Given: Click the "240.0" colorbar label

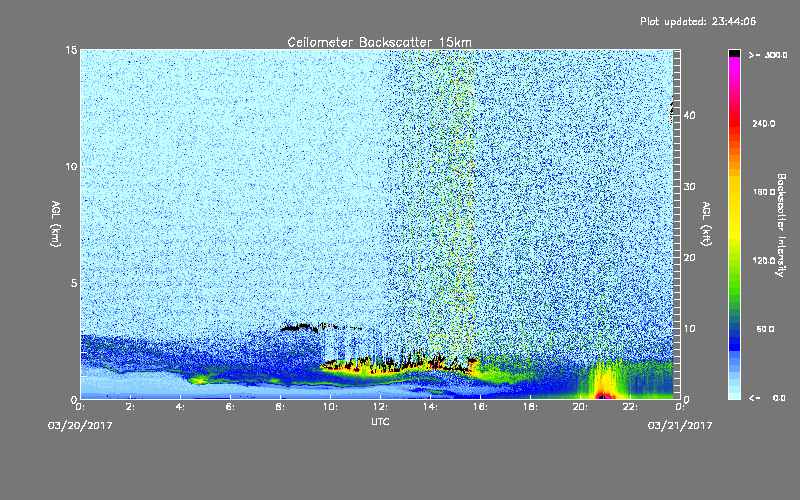Looking at the screenshot, I should [764, 123].
